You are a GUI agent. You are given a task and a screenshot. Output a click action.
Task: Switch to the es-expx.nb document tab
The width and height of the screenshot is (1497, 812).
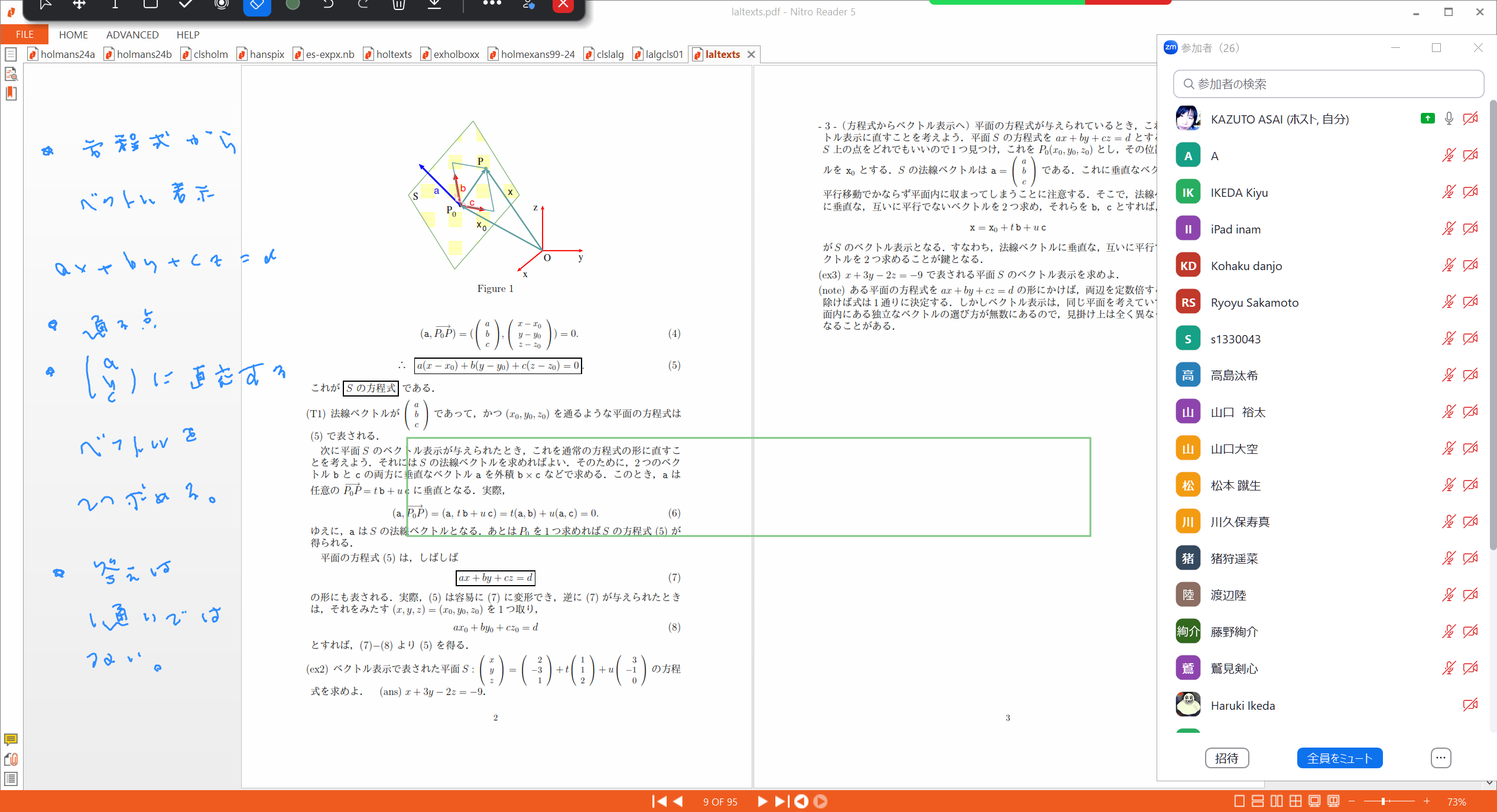click(x=324, y=54)
